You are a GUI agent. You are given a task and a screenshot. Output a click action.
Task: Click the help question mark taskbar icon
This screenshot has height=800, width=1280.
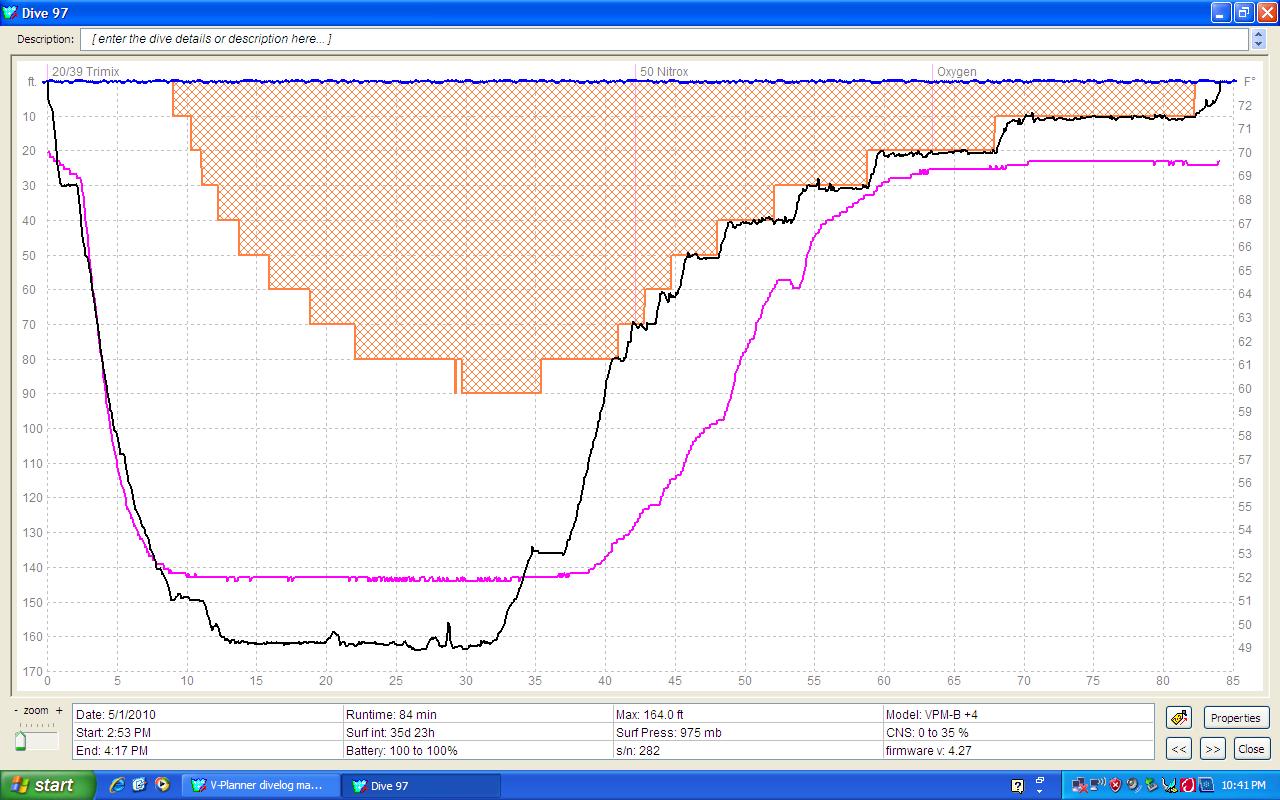pyautogui.click(x=1017, y=786)
